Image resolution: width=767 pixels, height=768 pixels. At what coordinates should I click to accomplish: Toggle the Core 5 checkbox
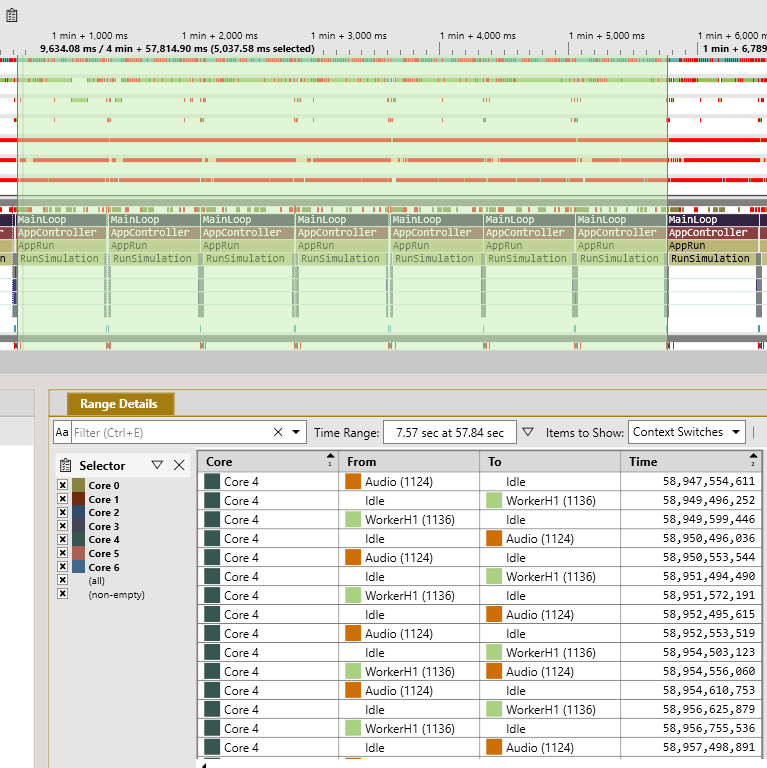62,553
